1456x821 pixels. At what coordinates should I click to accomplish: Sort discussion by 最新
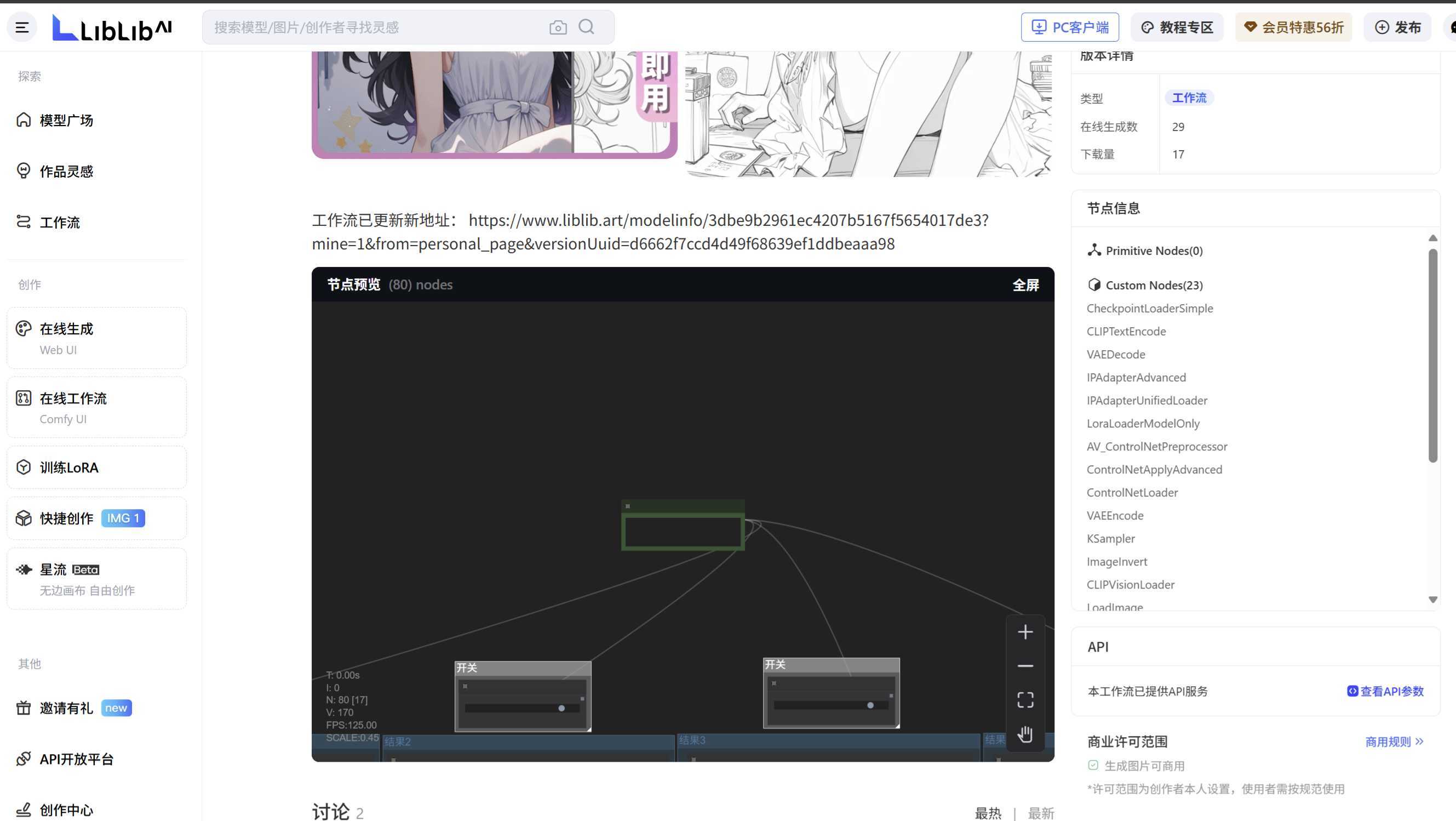pyautogui.click(x=1041, y=813)
